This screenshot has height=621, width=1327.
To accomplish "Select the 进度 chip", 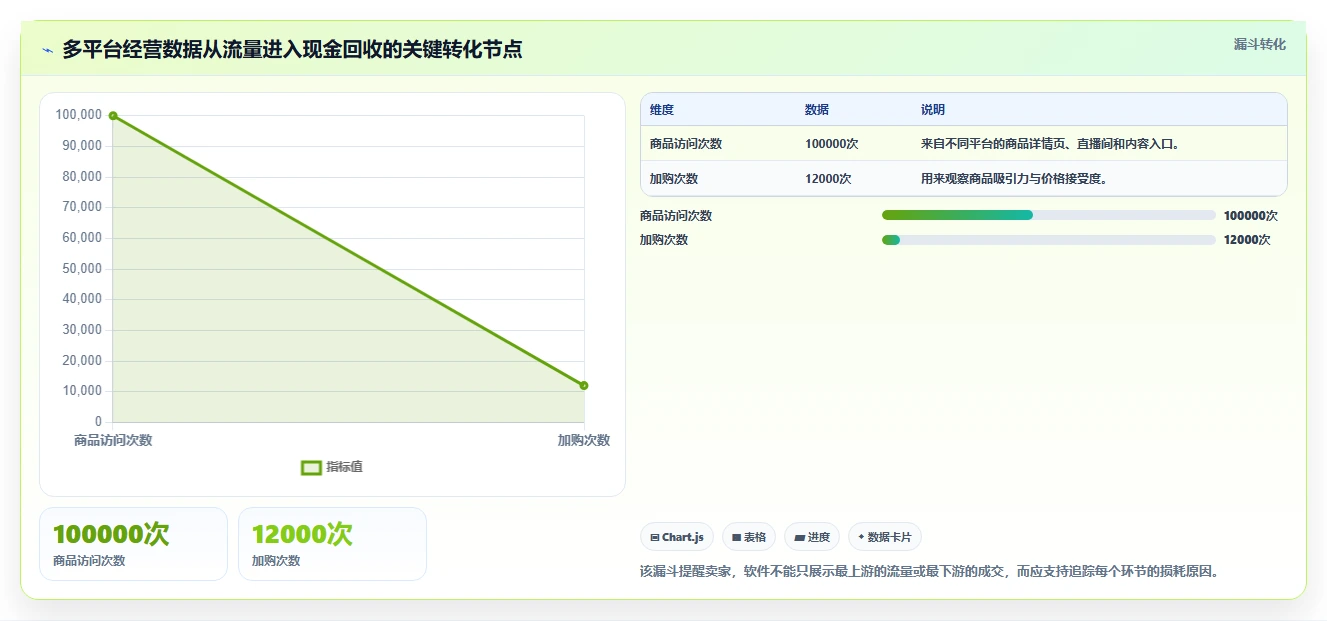I will 812,537.
